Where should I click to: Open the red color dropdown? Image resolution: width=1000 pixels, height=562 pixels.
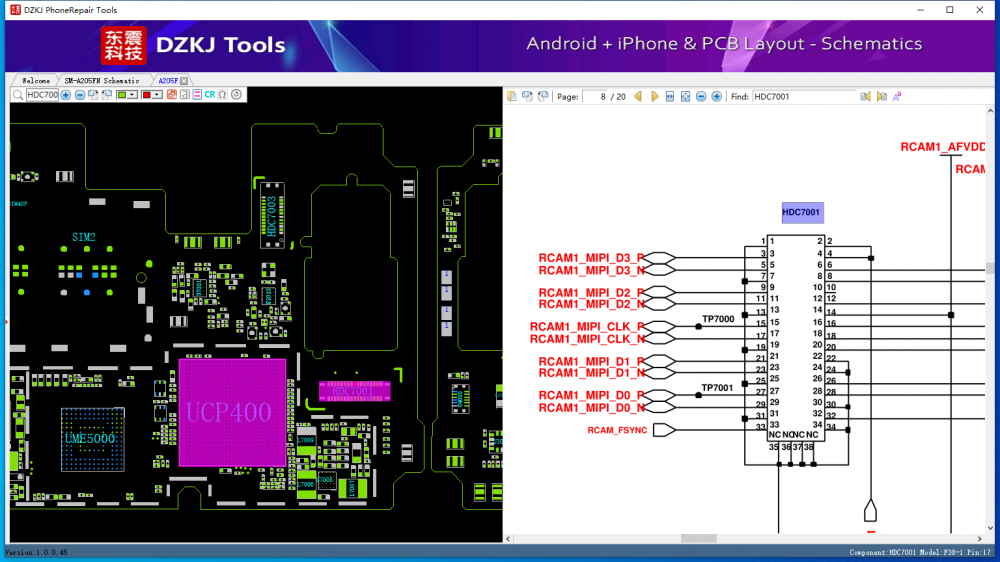[157, 95]
